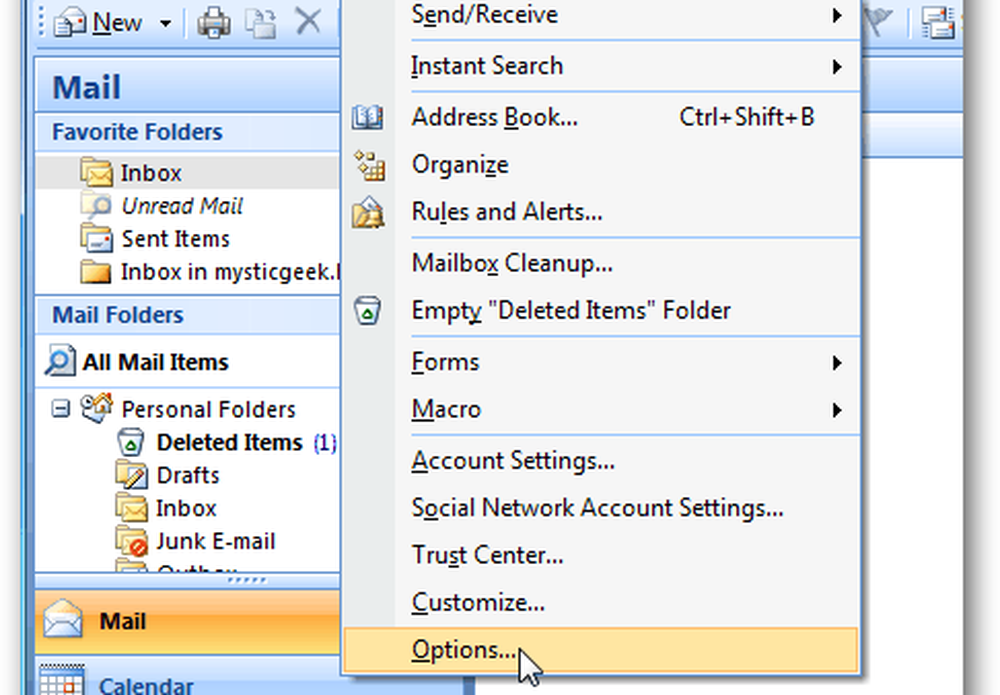Expand the Send/Receive submenu arrow
Viewport: 1000px width, 695px height.
pyautogui.click(x=837, y=15)
